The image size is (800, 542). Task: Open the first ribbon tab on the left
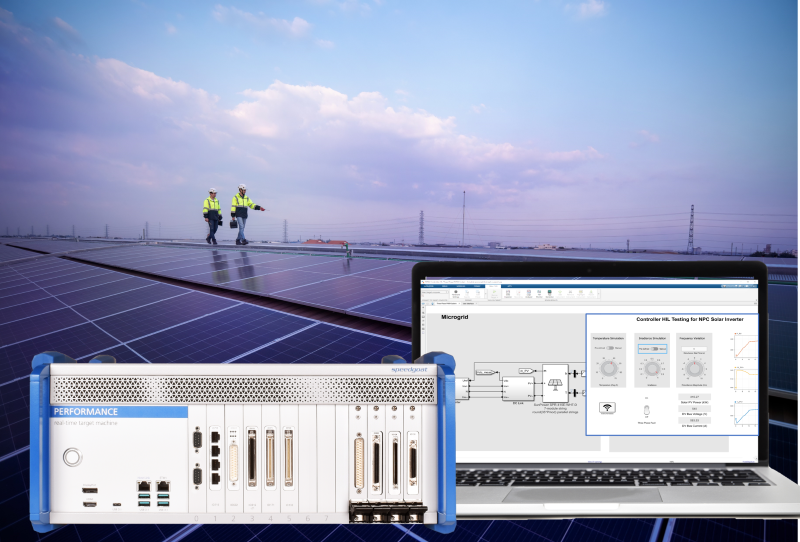tap(429, 286)
